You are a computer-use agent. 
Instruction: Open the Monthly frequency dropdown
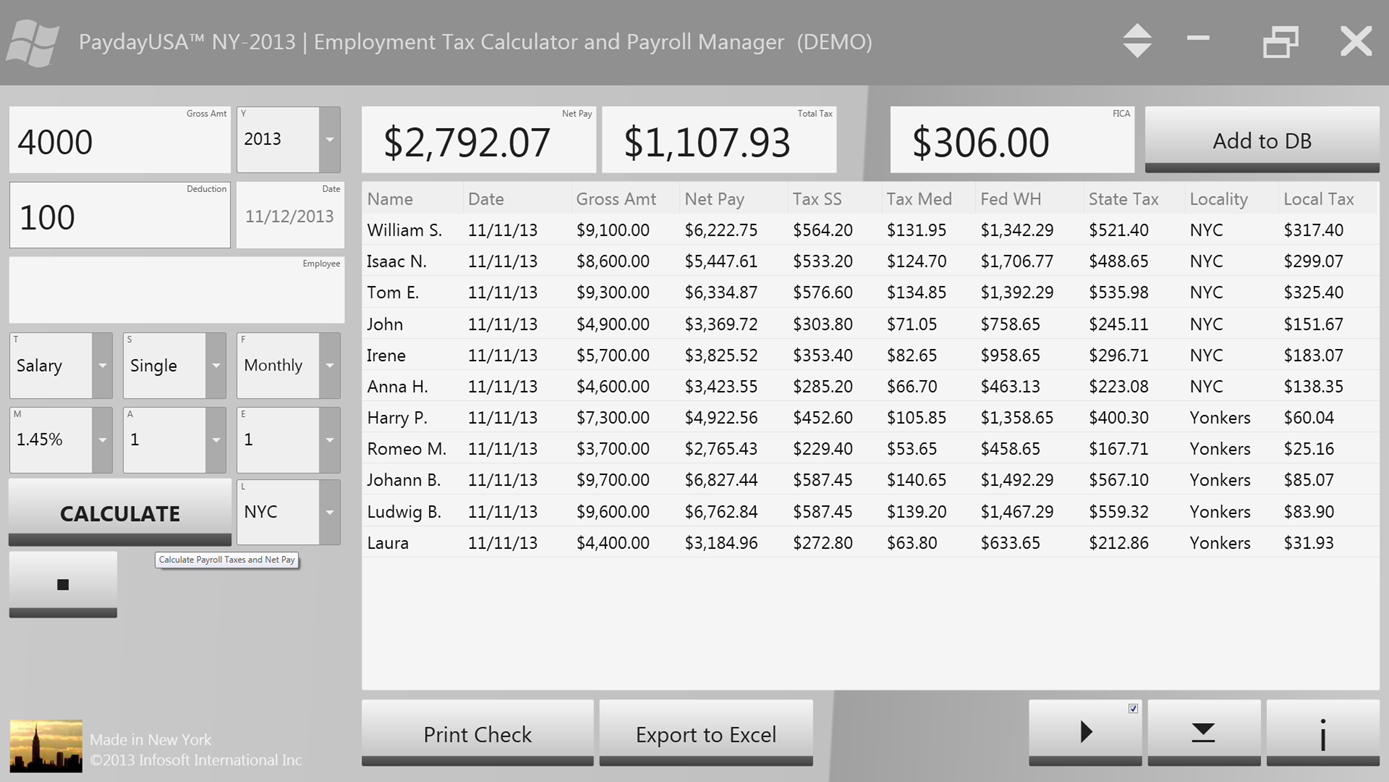coord(329,366)
